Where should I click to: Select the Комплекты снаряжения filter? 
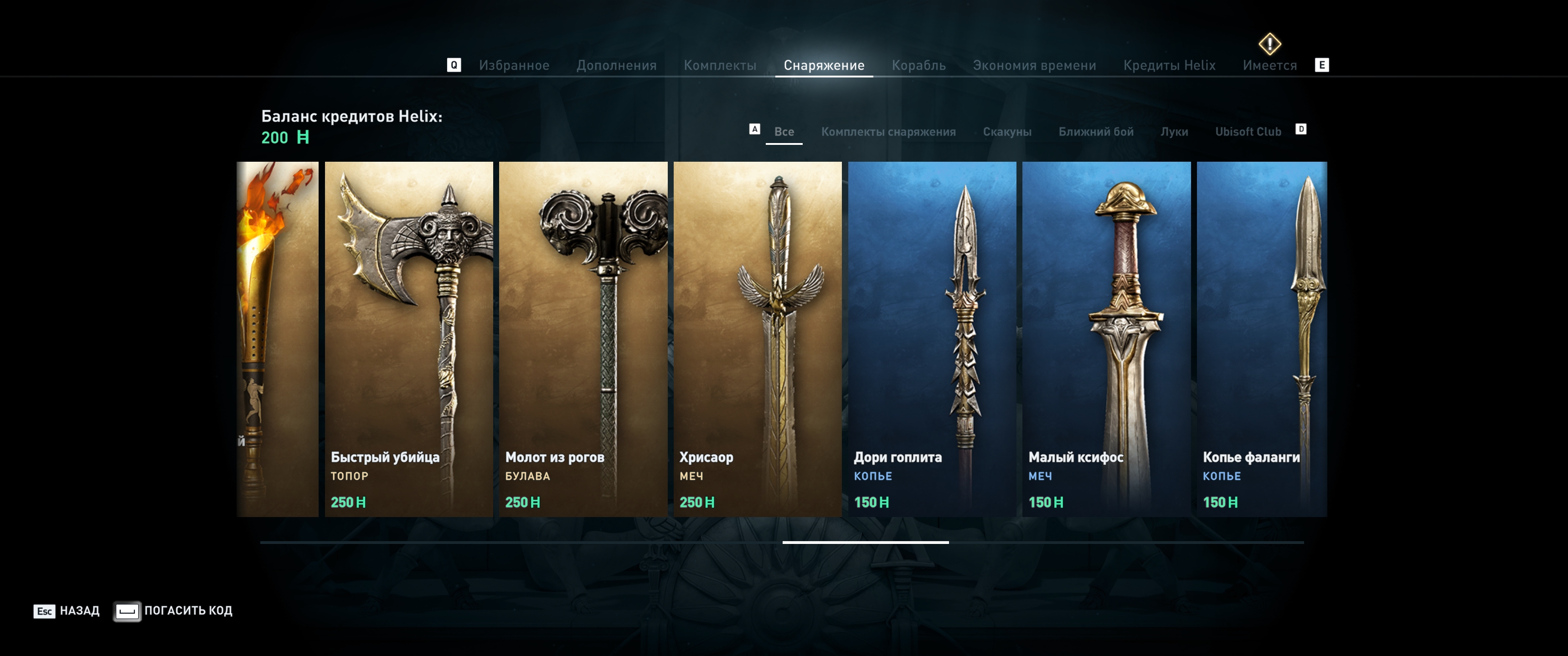(888, 132)
